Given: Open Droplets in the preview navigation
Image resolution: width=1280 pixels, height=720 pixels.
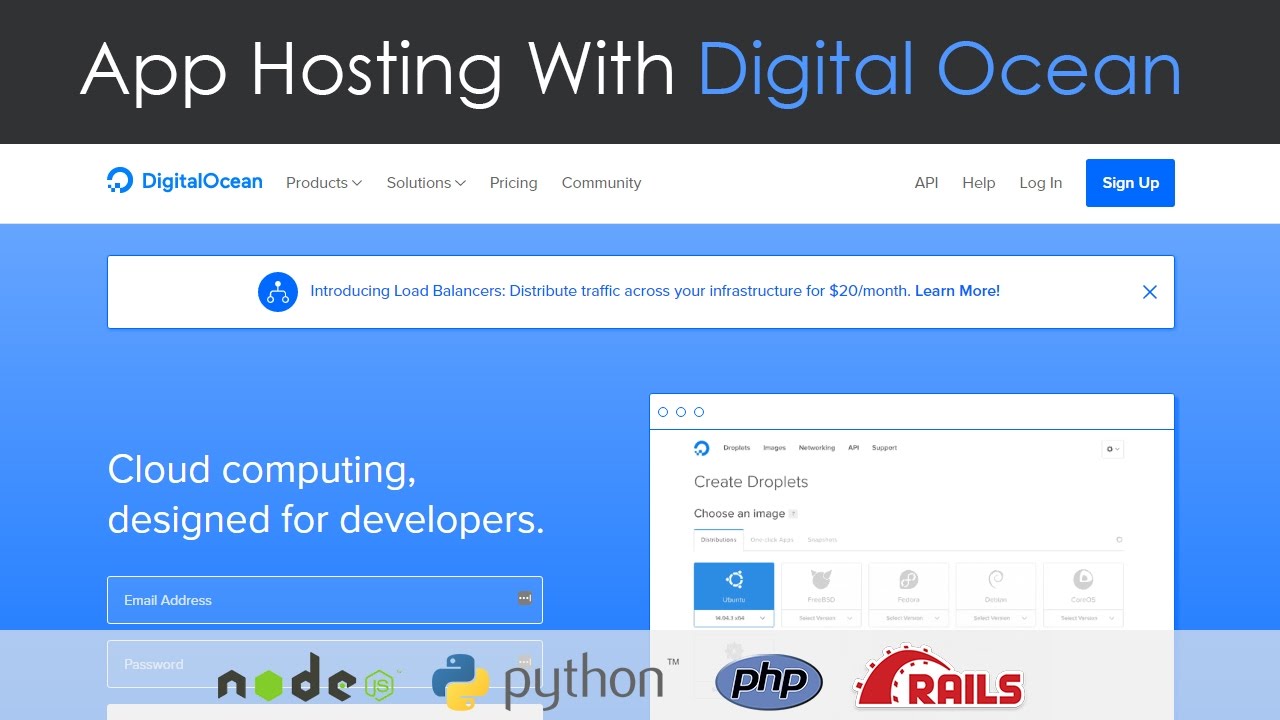Looking at the screenshot, I should (736, 448).
